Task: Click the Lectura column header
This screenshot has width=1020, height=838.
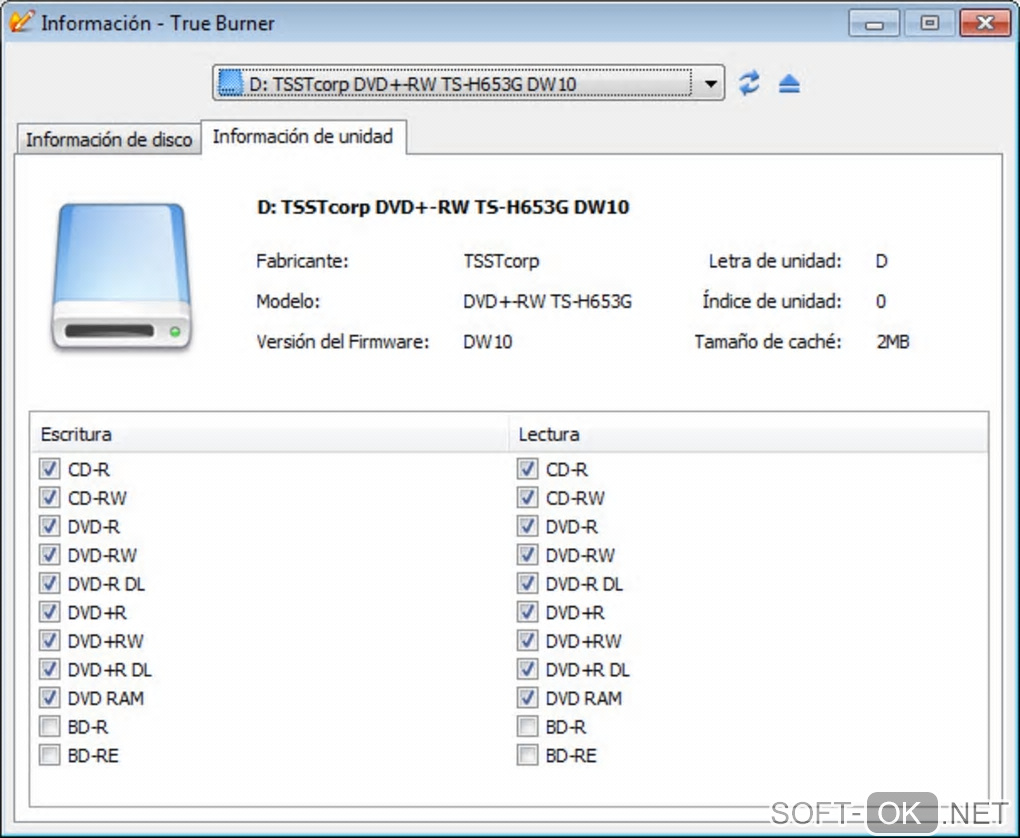Action: click(747, 433)
